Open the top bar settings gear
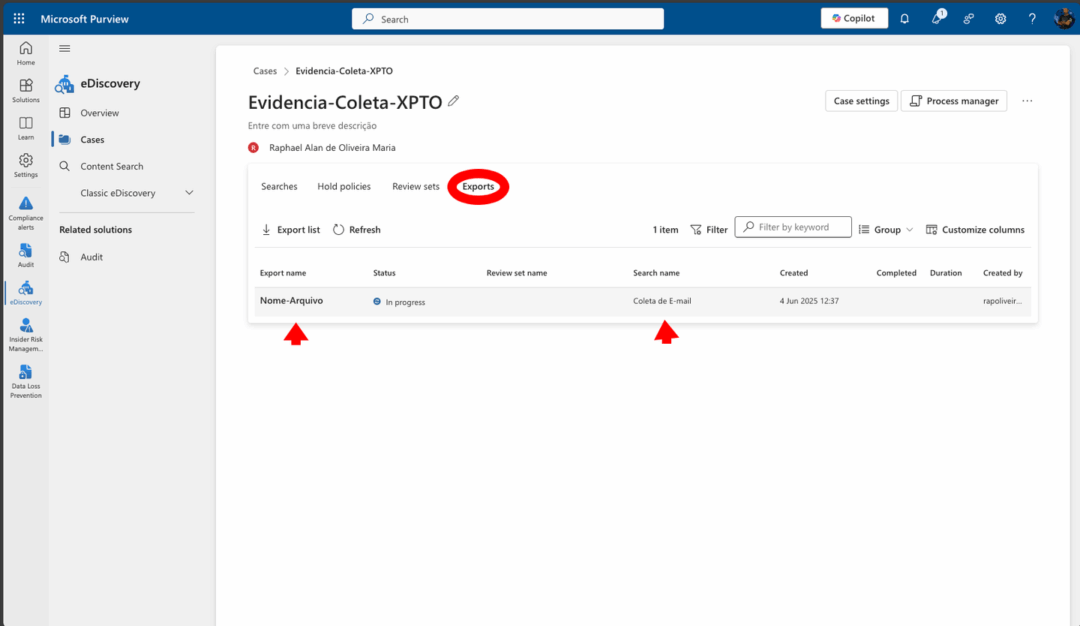This screenshot has height=626, width=1080. [x=1000, y=19]
